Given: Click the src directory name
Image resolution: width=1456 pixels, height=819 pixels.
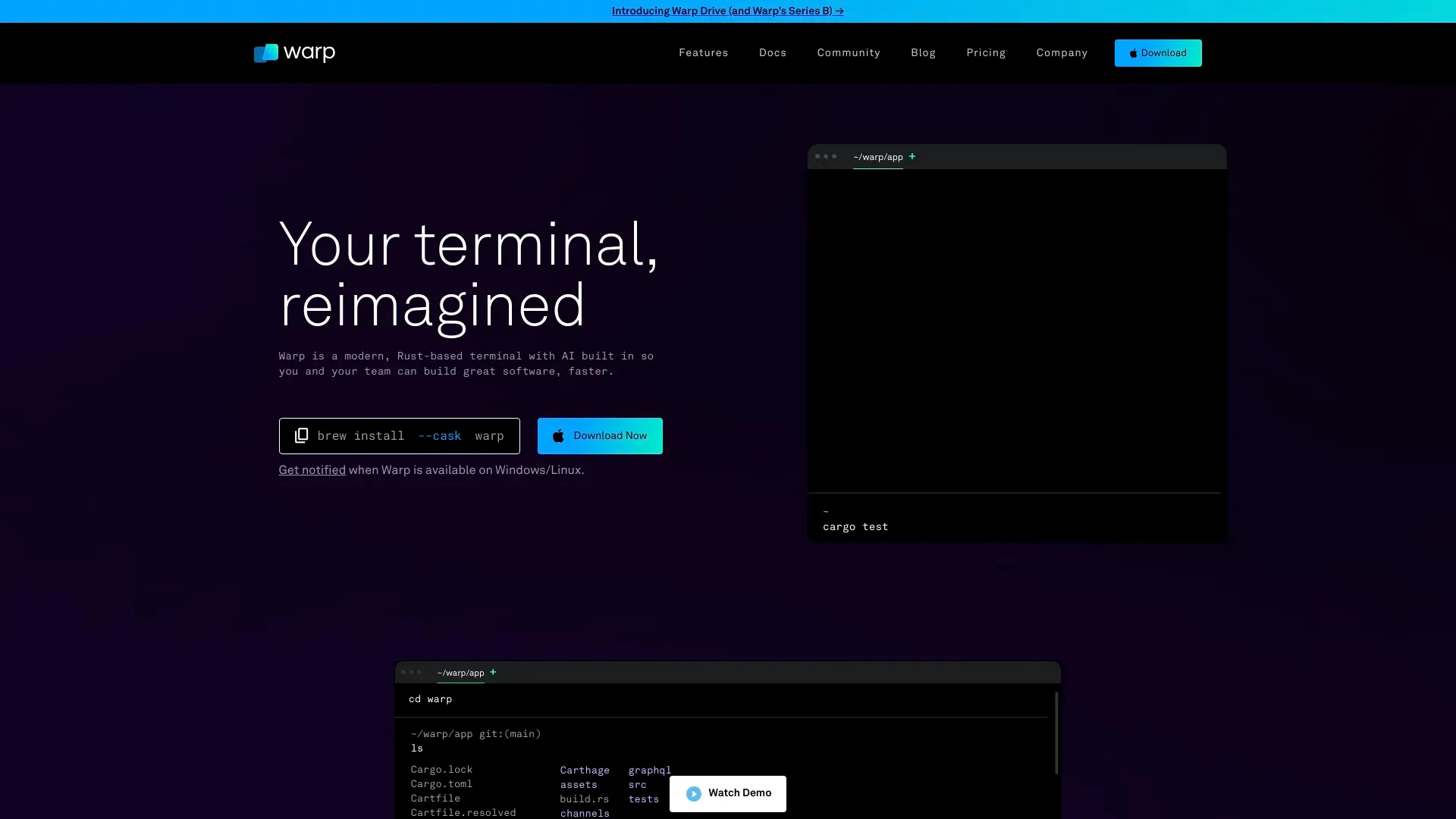Looking at the screenshot, I should (637, 785).
